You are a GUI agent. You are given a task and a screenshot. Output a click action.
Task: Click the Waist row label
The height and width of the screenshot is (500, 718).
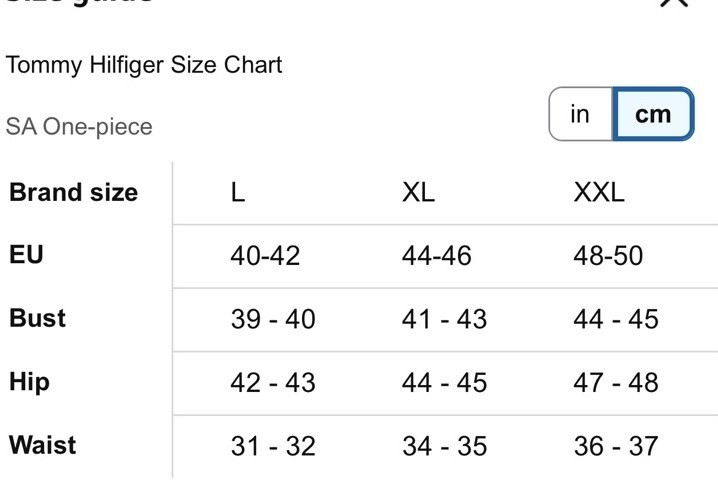pos(43,445)
